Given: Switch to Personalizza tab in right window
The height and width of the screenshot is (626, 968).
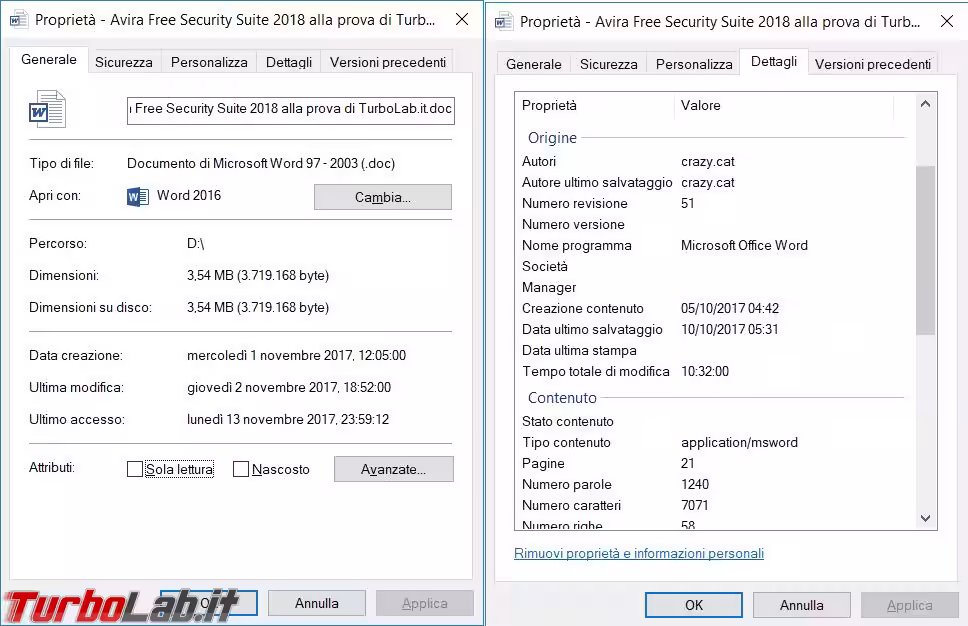Looking at the screenshot, I should tap(694, 64).
